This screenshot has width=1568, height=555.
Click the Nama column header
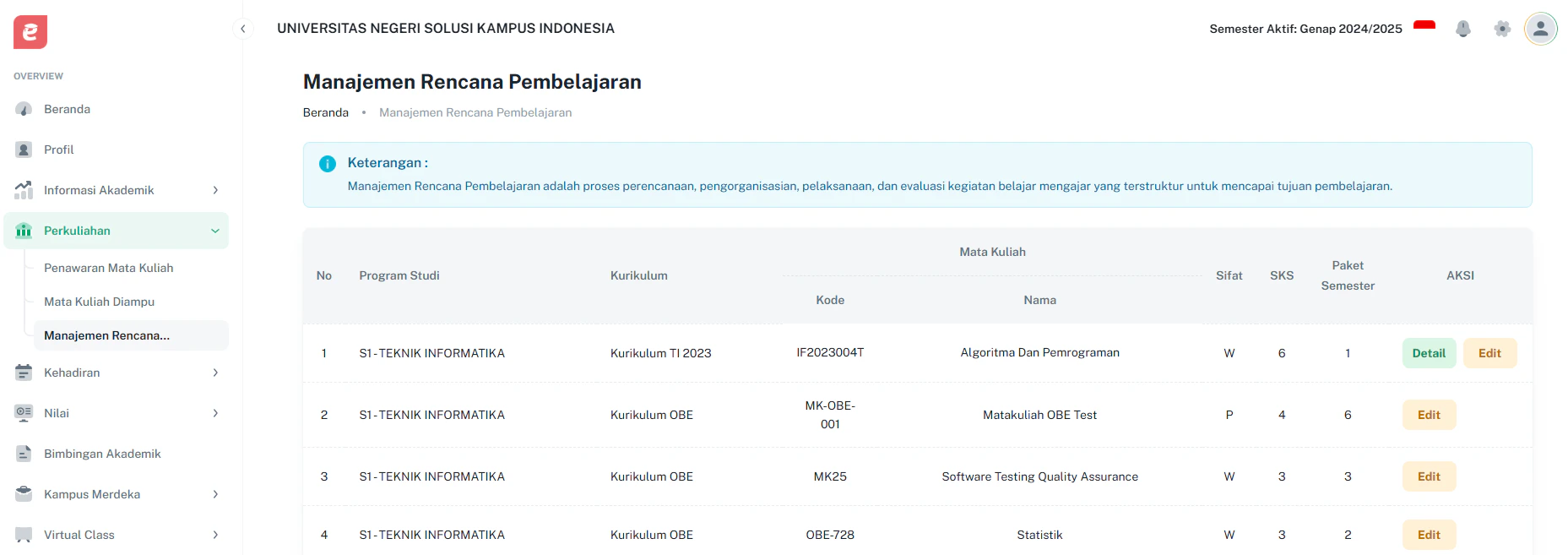click(1039, 300)
